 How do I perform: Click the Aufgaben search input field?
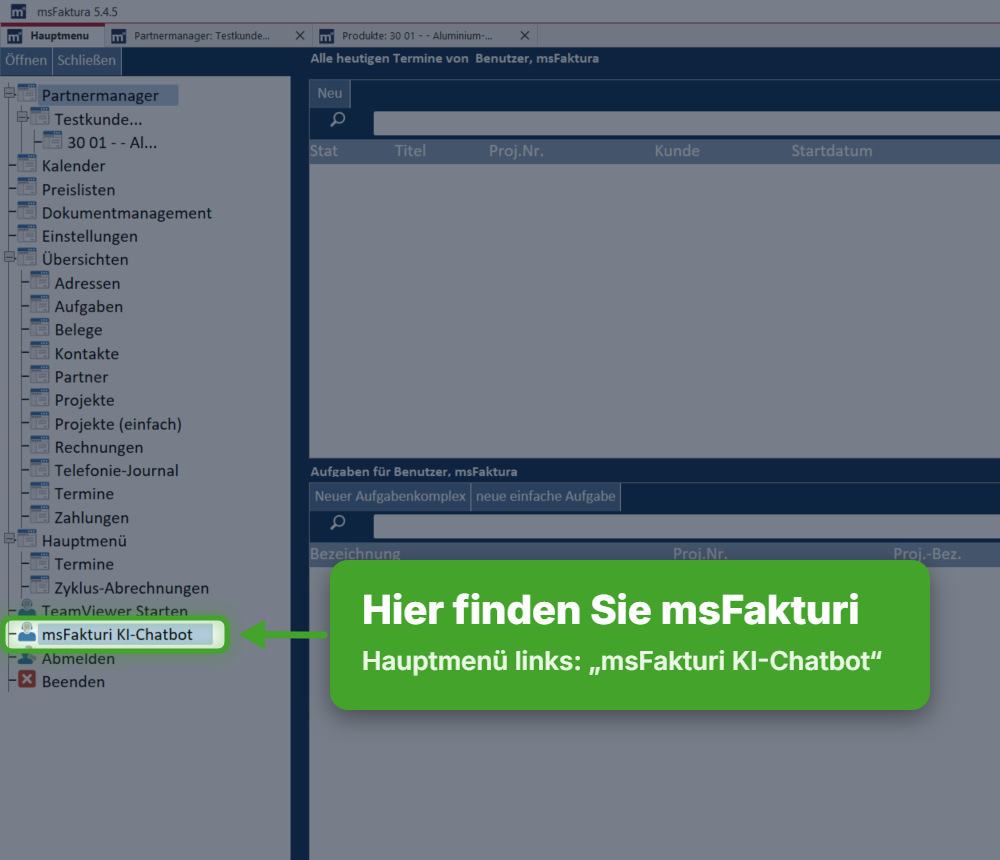click(x=686, y=526)
